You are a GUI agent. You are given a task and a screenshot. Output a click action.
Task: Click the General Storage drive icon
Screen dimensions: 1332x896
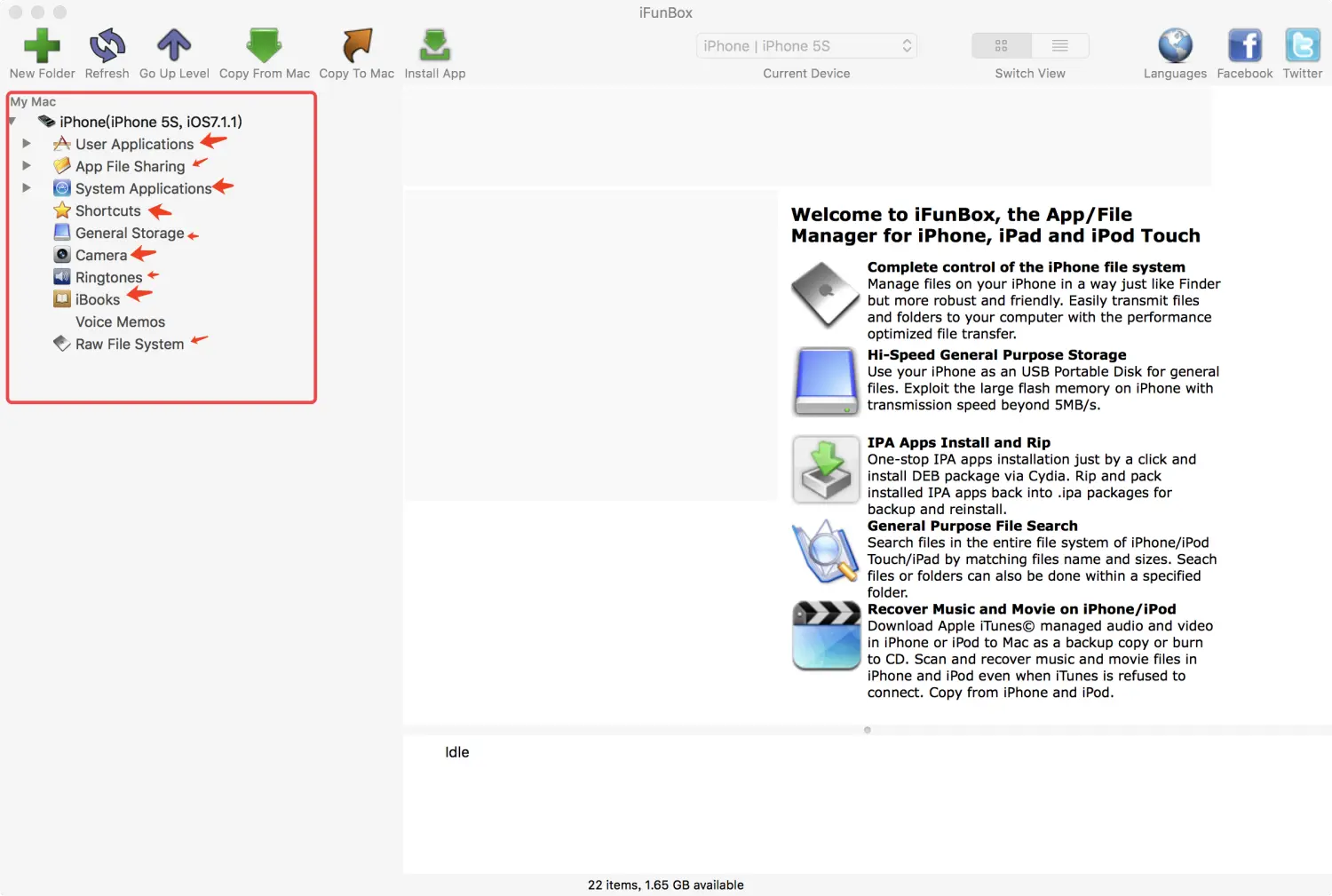[61, 232]
